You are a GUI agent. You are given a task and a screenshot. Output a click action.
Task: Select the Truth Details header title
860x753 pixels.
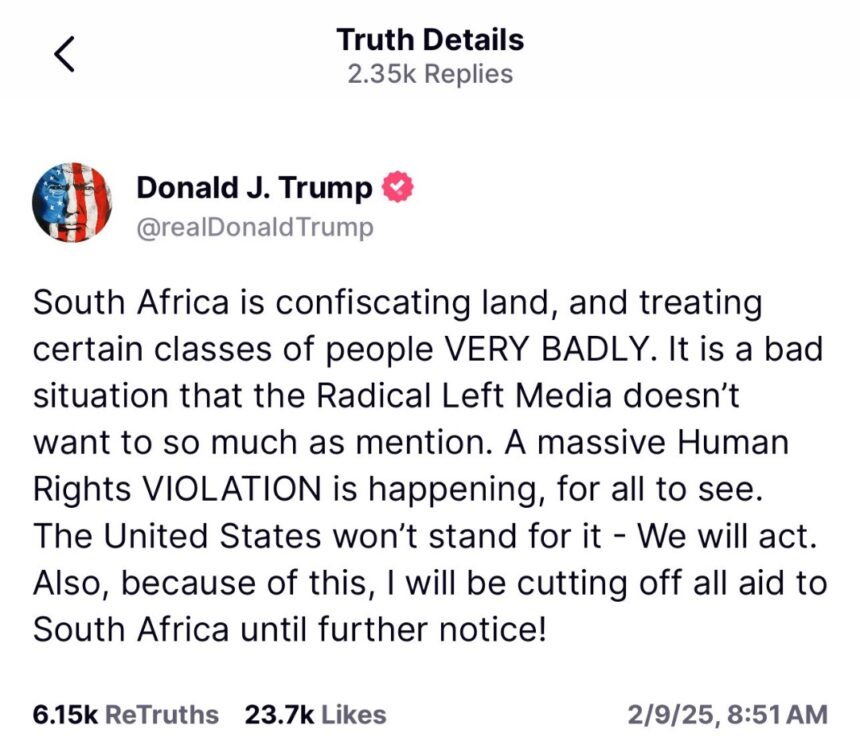[x=430, y=40]
